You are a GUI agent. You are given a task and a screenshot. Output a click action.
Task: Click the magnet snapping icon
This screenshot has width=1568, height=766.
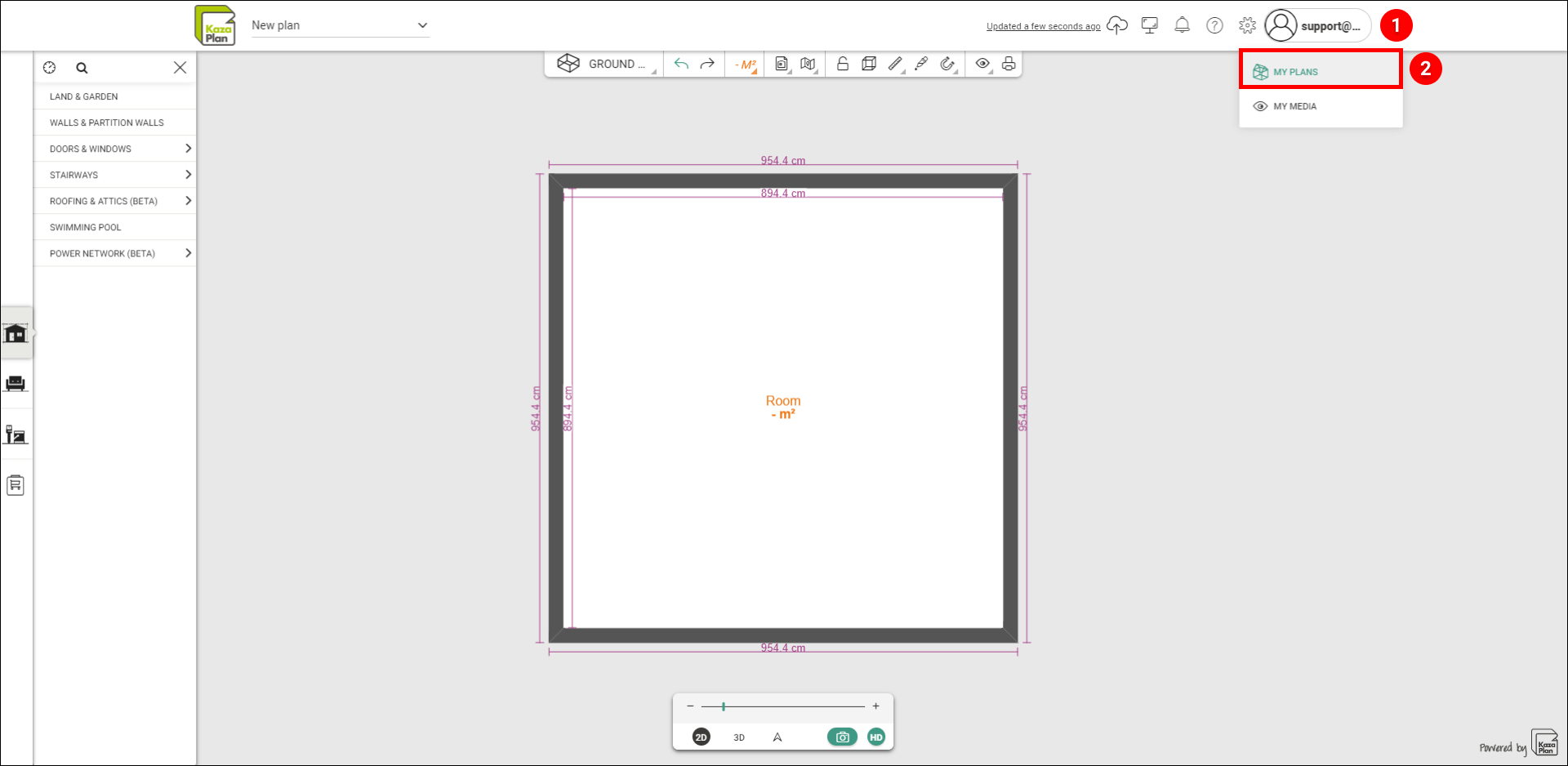click(x=947, y=64)
